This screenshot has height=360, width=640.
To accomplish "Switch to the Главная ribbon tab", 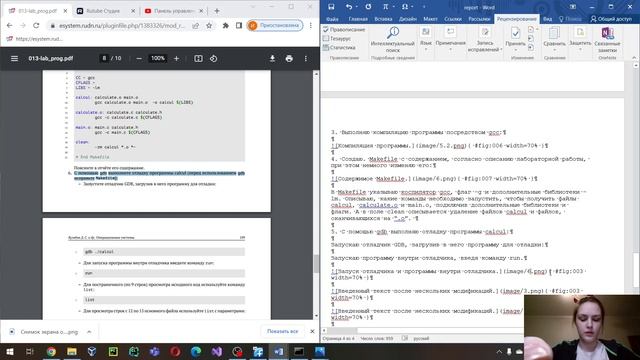I will click(358, 19).
